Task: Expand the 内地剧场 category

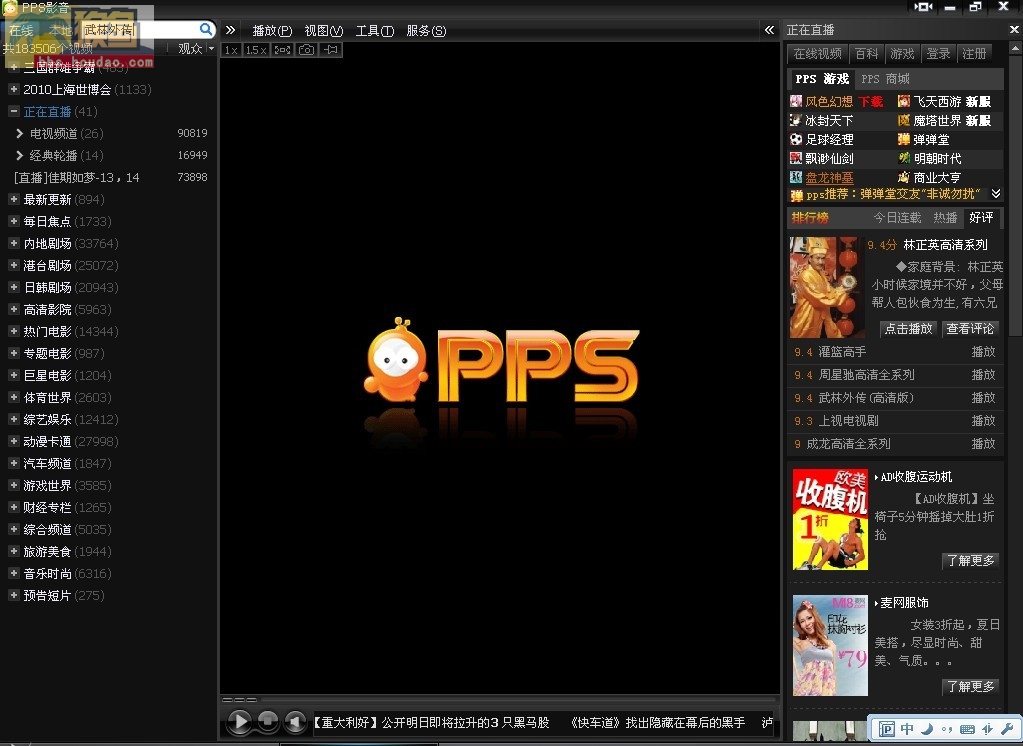Action: 13,243
